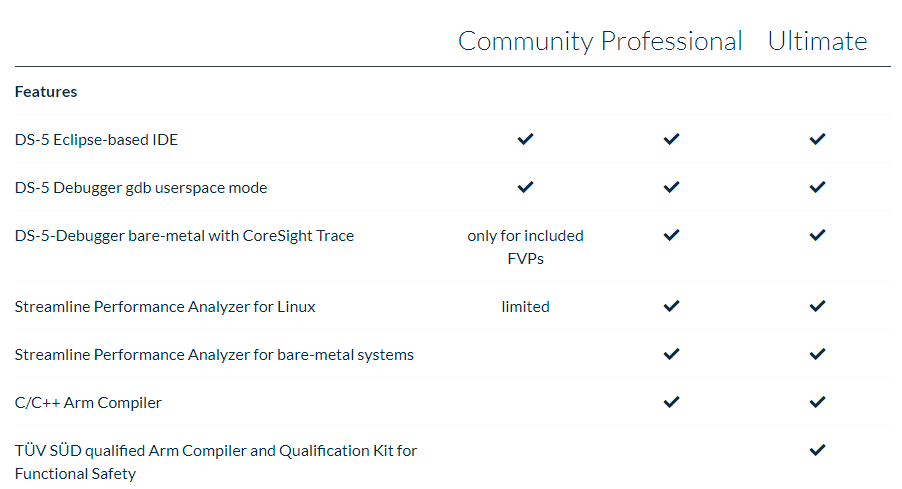Select the Professional edition column header

672,41
